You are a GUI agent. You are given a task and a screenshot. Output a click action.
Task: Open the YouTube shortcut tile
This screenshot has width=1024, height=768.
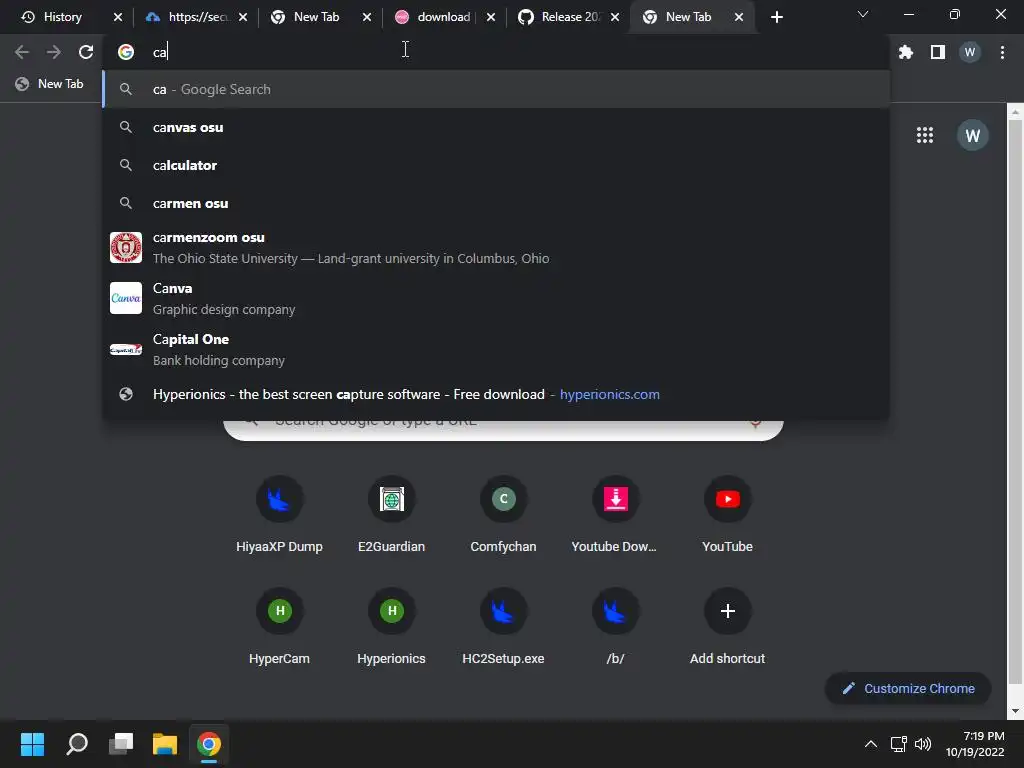tap(728, 515)
